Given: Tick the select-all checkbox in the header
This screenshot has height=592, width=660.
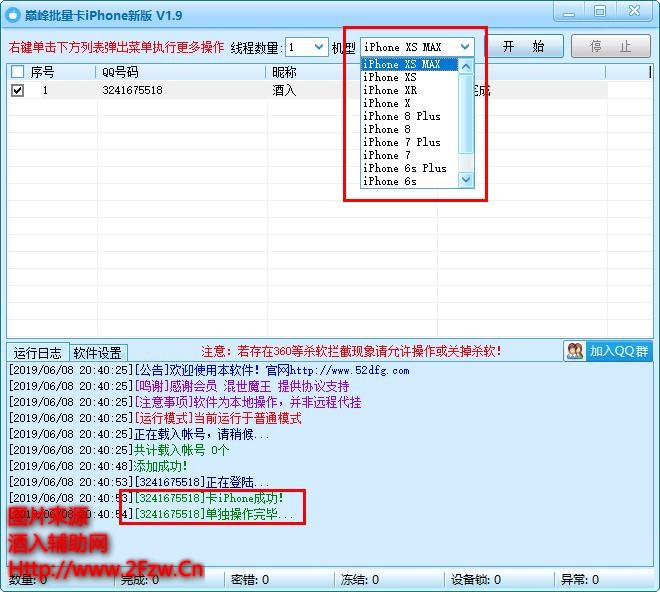Looking at the screenshot, I should [x=17, y=72].
